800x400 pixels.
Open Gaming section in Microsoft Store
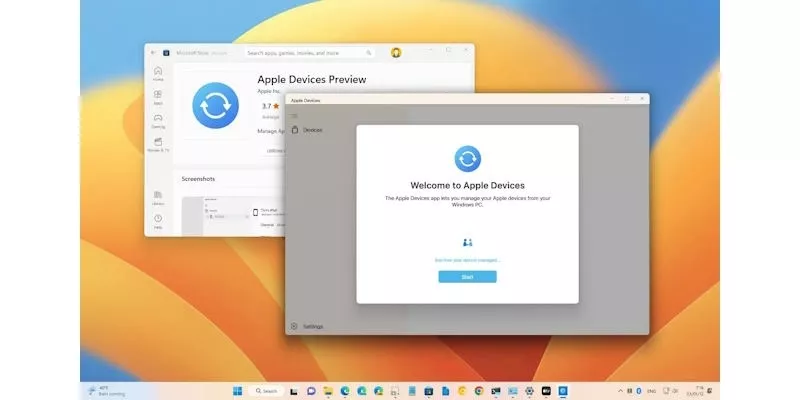coord(158,121)
